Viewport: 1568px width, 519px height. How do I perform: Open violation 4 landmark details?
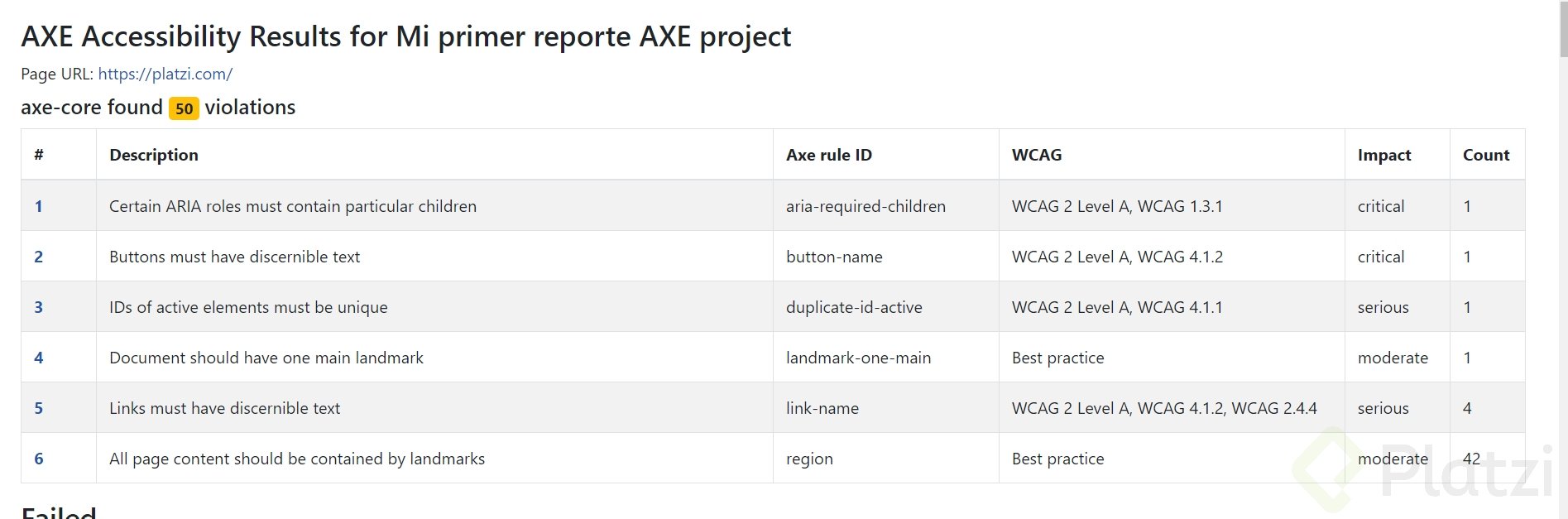pos(38,358)
